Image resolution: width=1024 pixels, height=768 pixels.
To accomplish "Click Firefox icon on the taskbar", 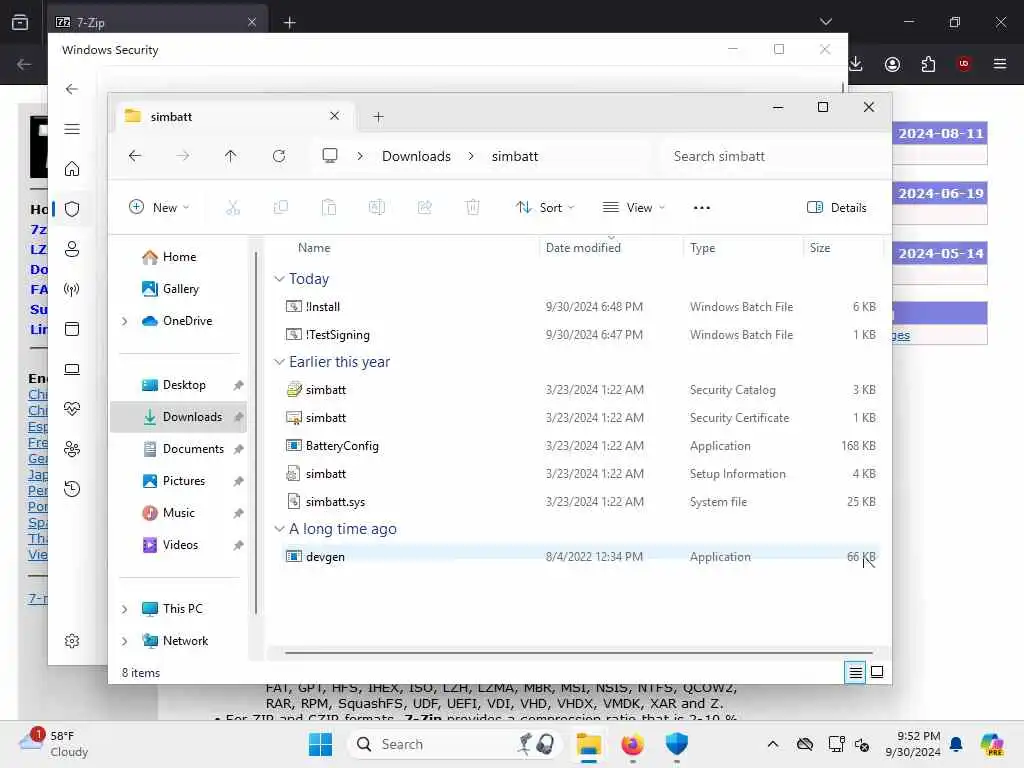I will point(632,744).
